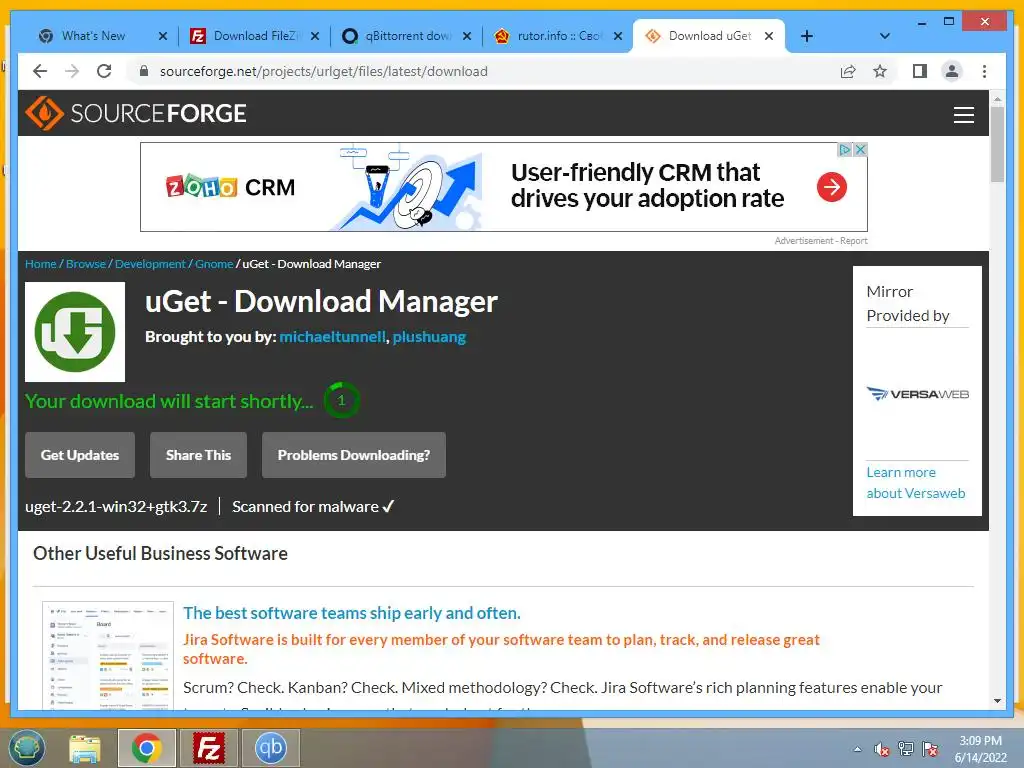The image size is (1024, 768).
Task: Click Problems Downloading? button
Action: (x=354, y=455)
